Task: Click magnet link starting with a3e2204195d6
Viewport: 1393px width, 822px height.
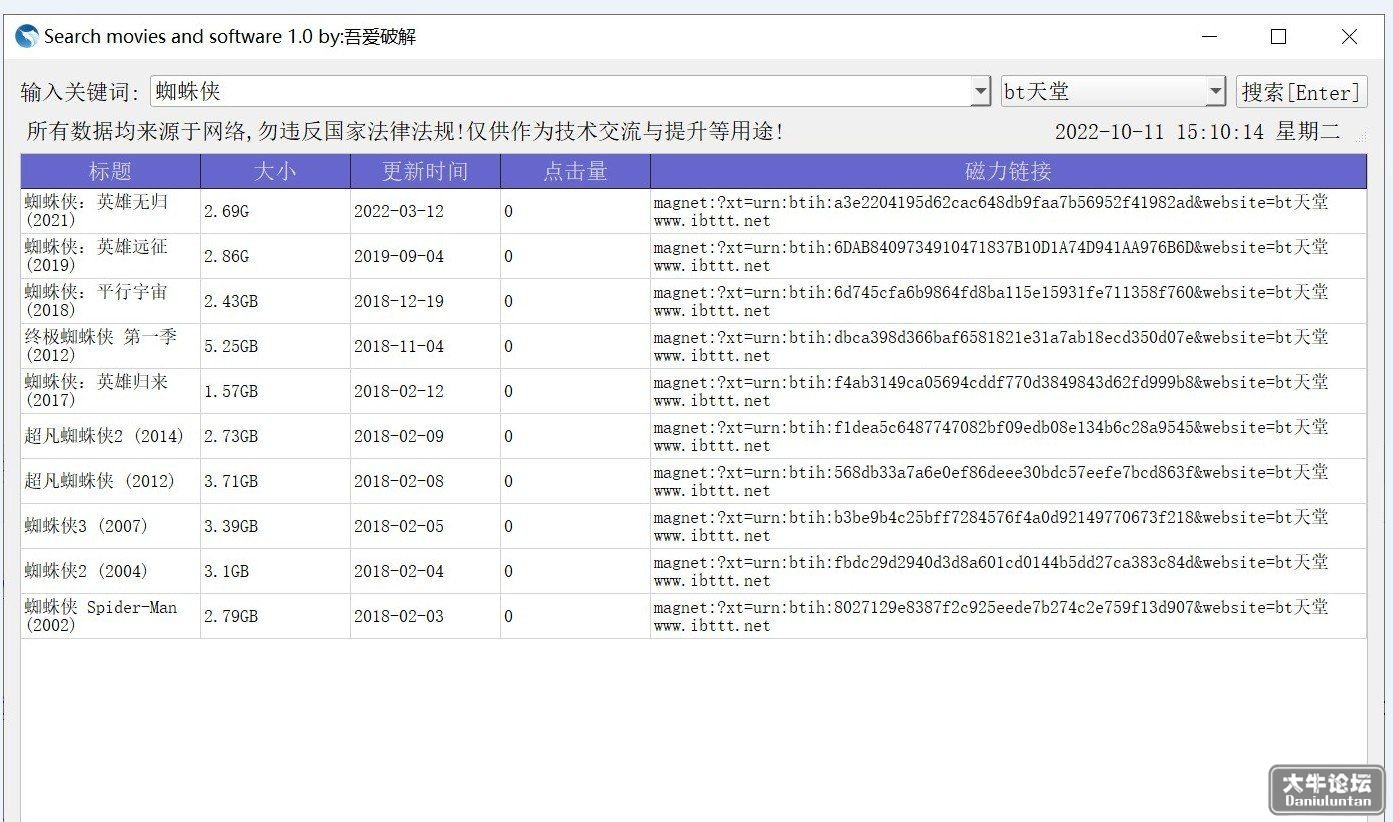Action: (1008, 211)
